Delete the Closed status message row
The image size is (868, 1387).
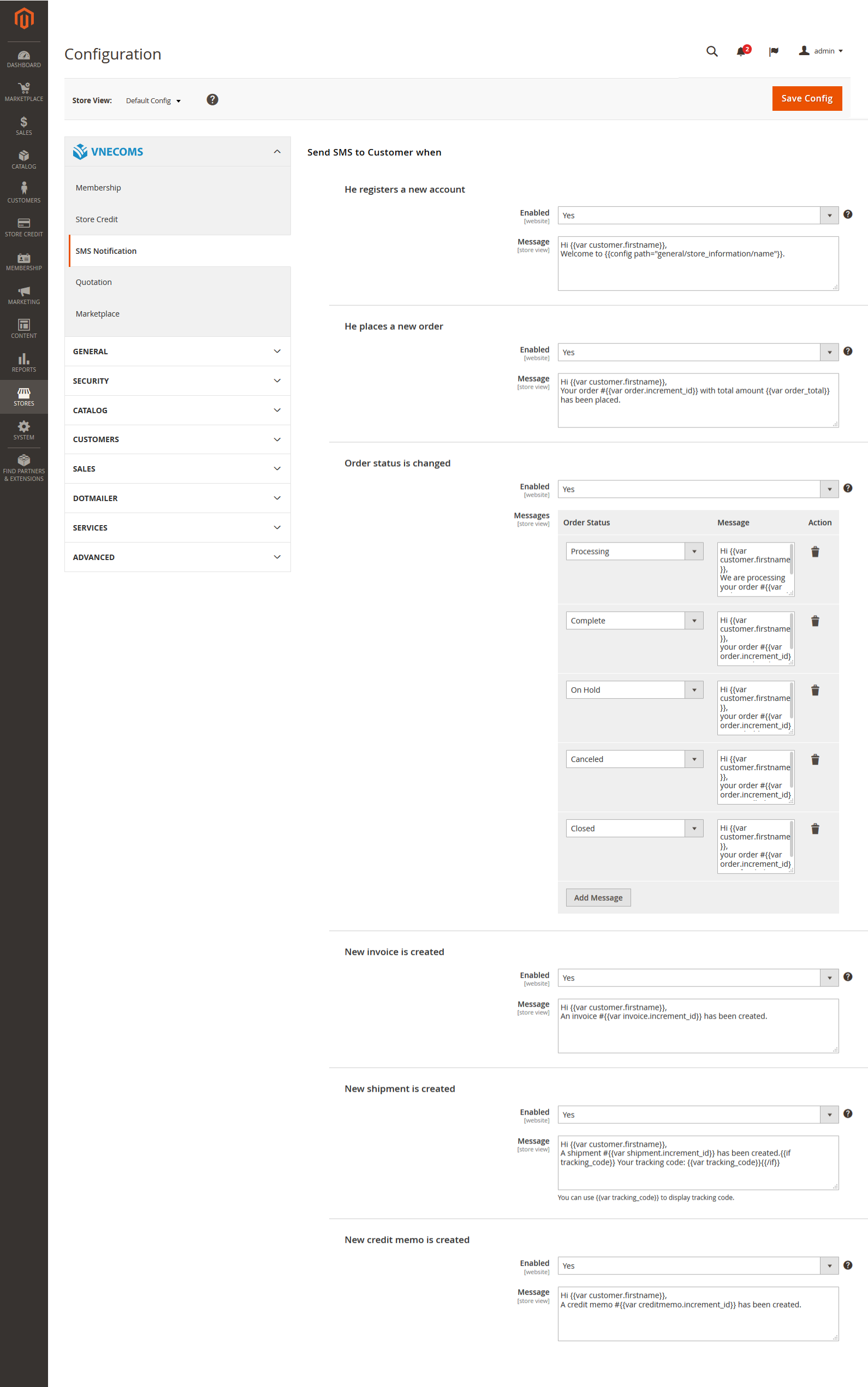815,829
